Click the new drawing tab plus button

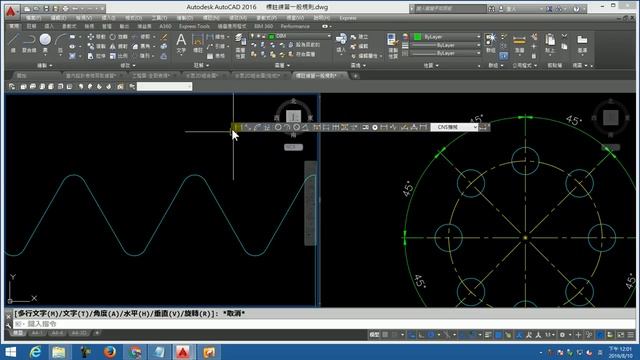pos(356,76)
